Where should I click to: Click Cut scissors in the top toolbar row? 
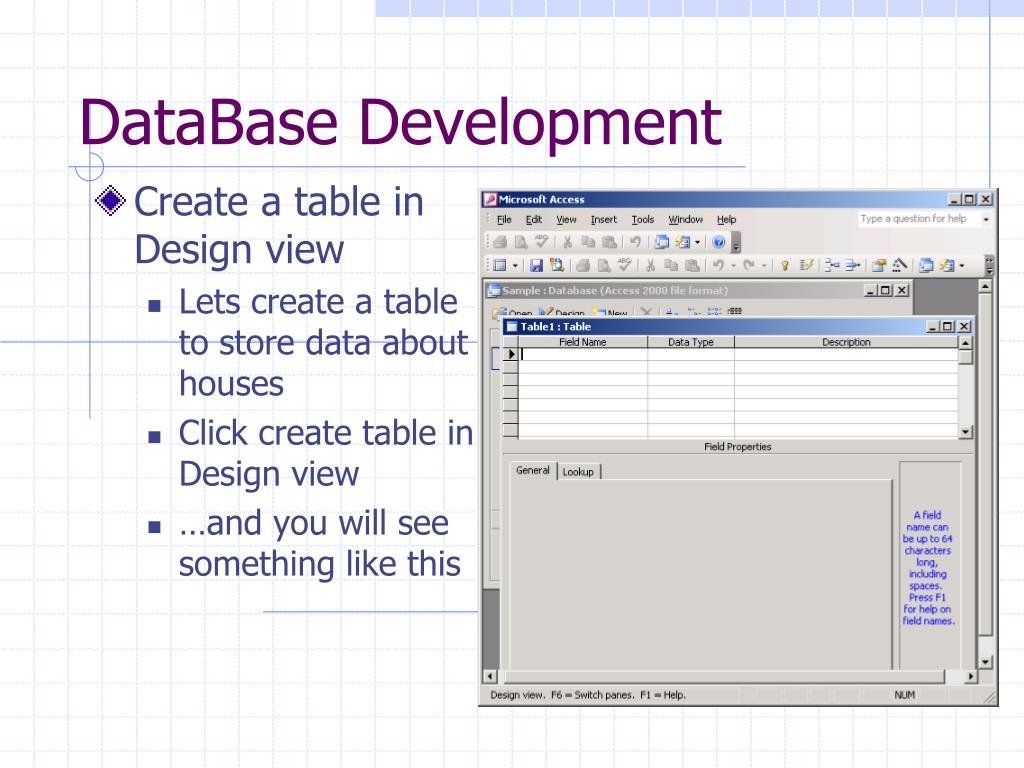coord(568,242)
